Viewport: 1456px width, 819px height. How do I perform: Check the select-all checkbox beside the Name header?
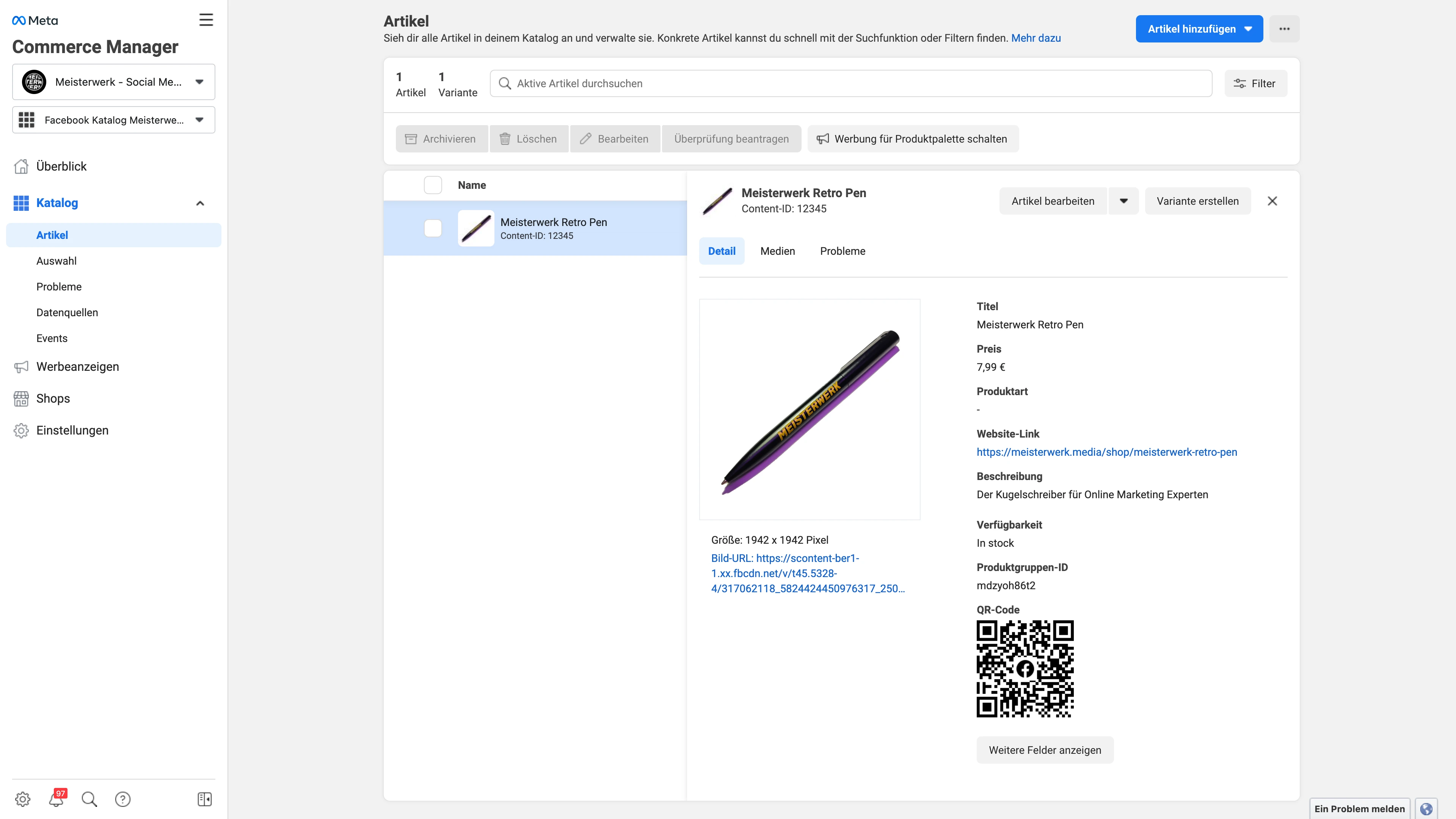point(433,185)
